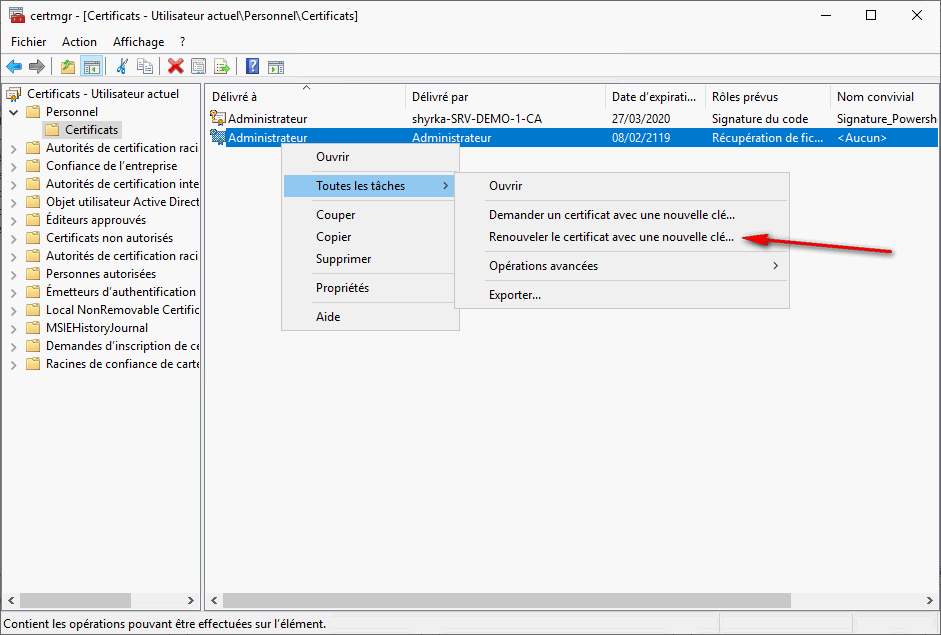Expand Opérations avancées submenu

tap(632, 266)
